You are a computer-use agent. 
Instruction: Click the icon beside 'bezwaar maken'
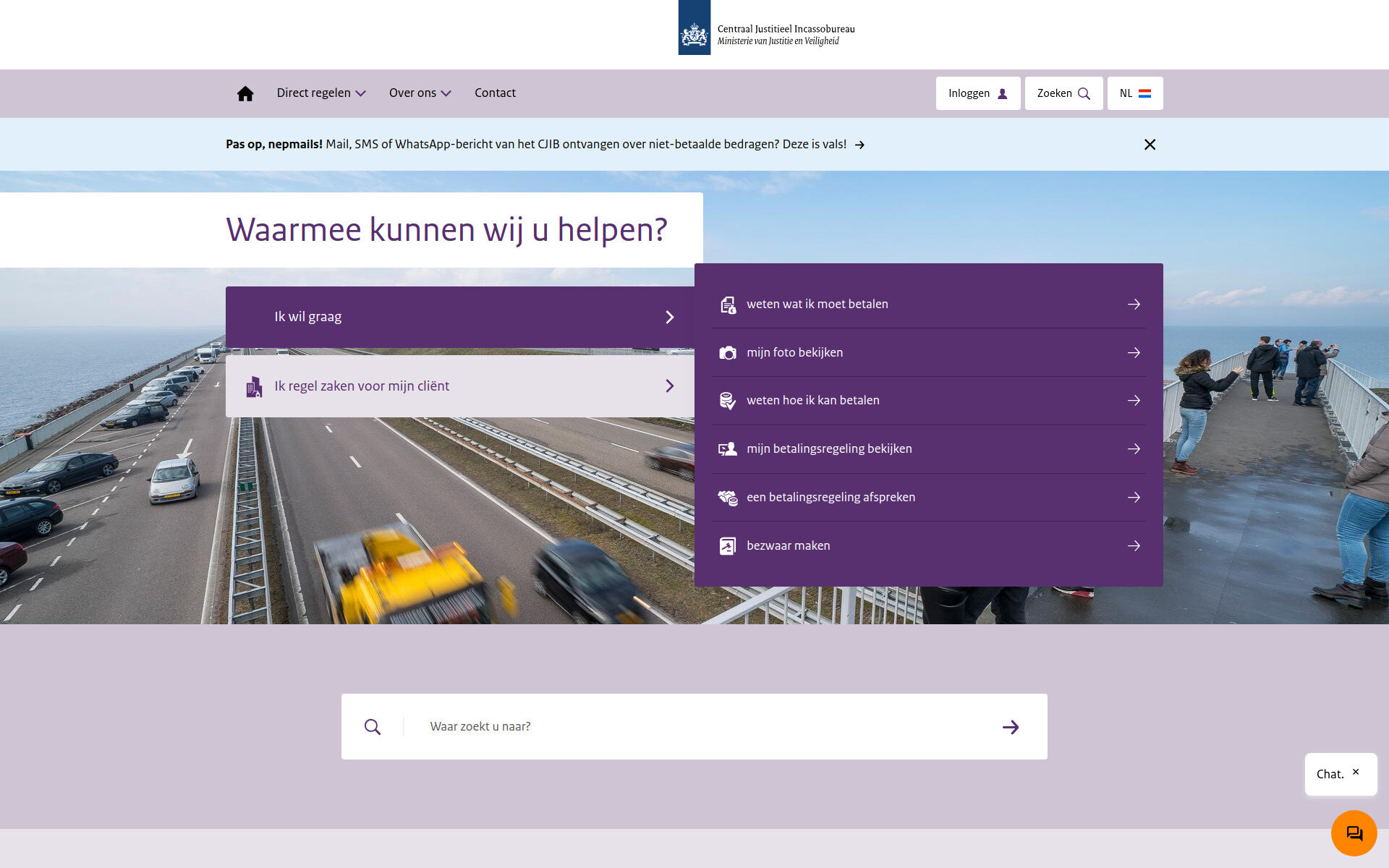coord(728,546)
